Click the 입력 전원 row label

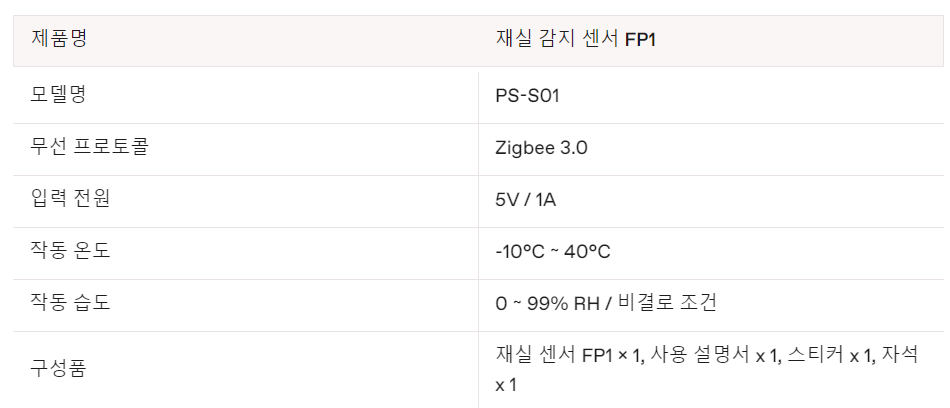pyautogui.click(x=71, y=199)
